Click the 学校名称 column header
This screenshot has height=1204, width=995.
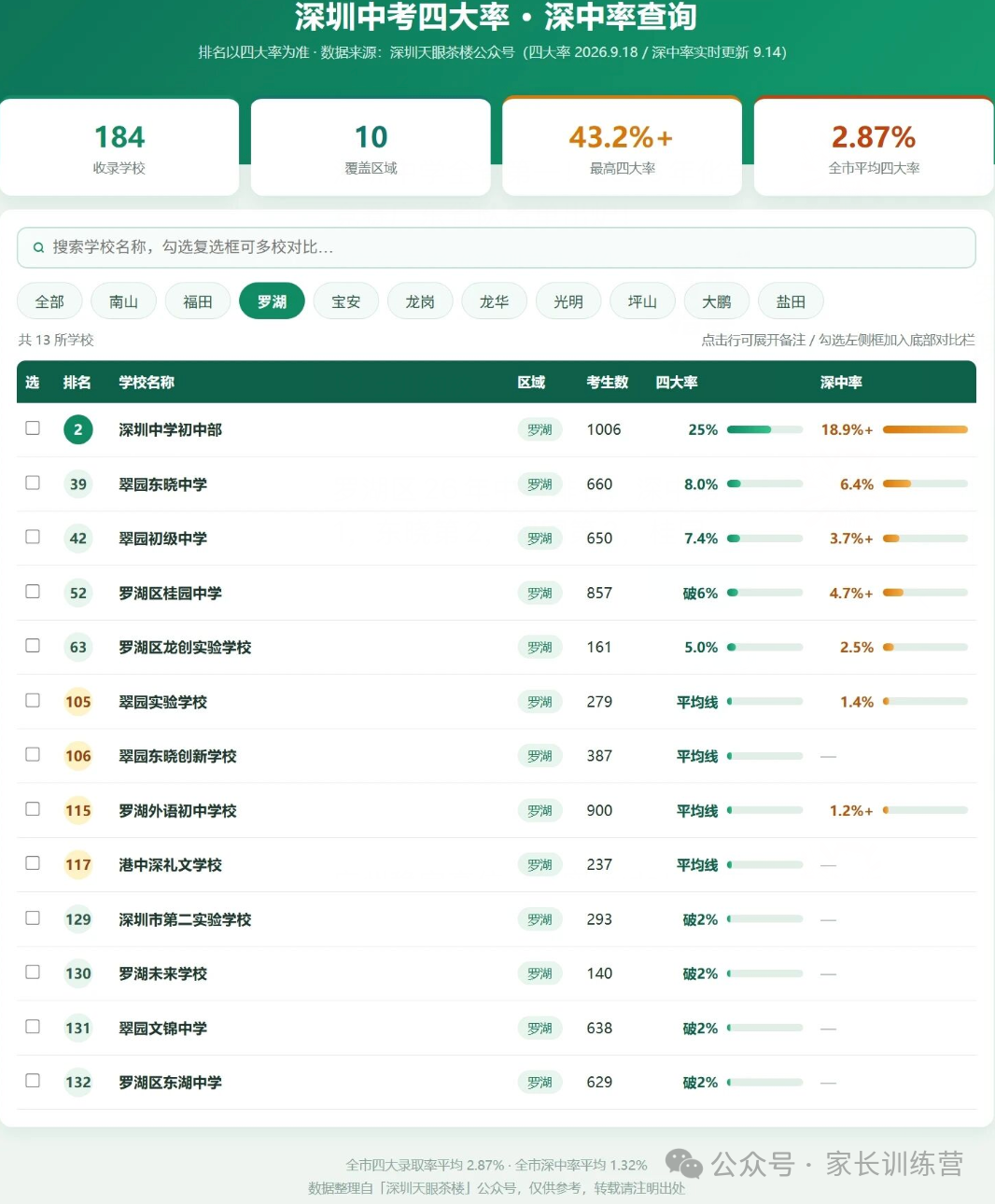click(147, 382)
